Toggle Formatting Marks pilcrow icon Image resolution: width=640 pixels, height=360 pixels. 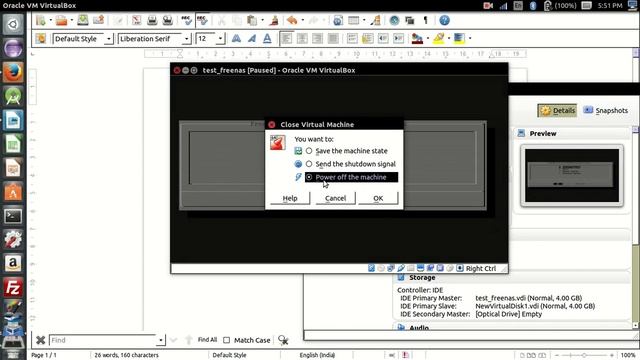(425, 20)
